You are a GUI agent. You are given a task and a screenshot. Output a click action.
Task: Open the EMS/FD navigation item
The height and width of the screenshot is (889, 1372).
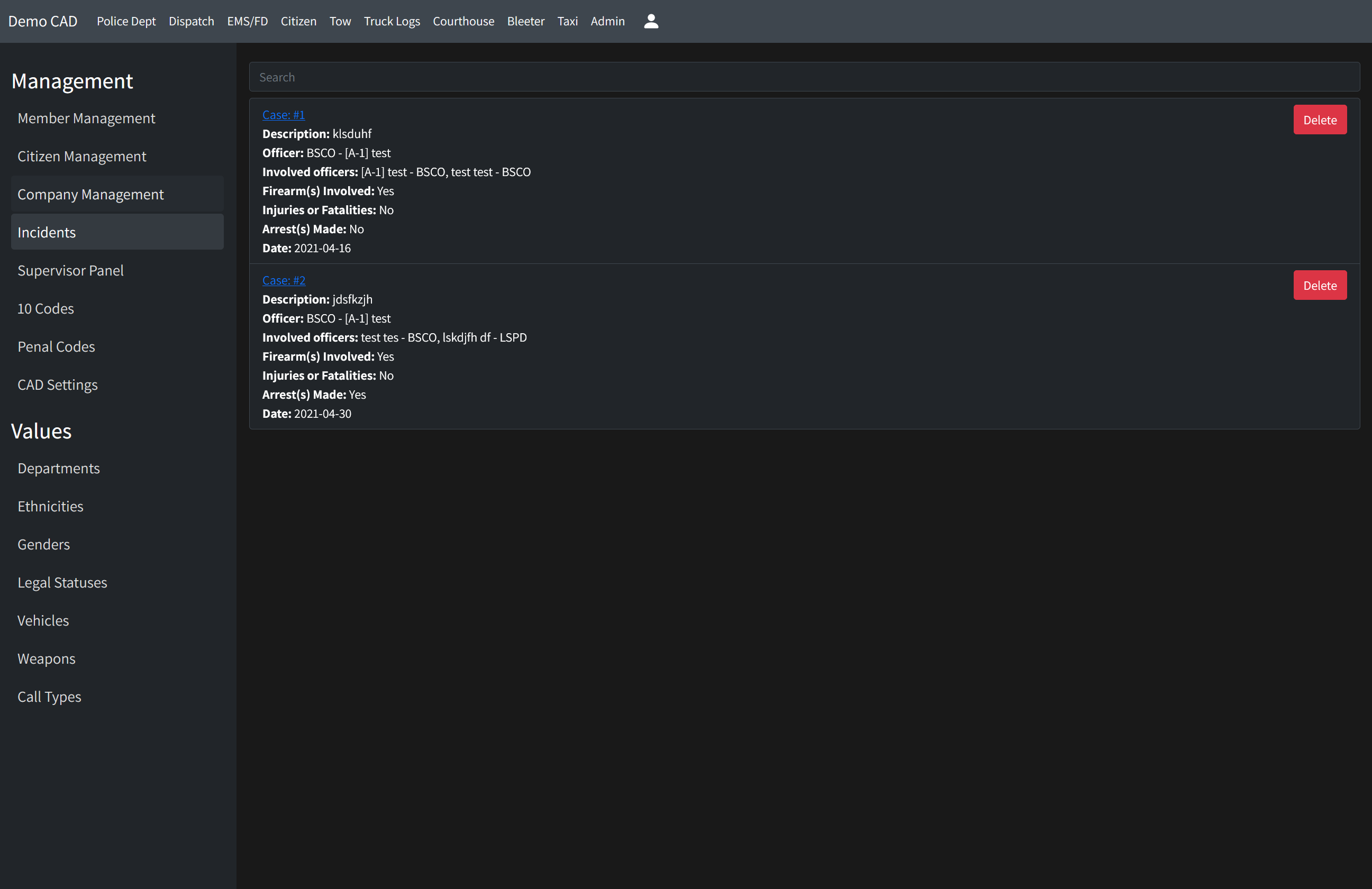click(247, 21)
